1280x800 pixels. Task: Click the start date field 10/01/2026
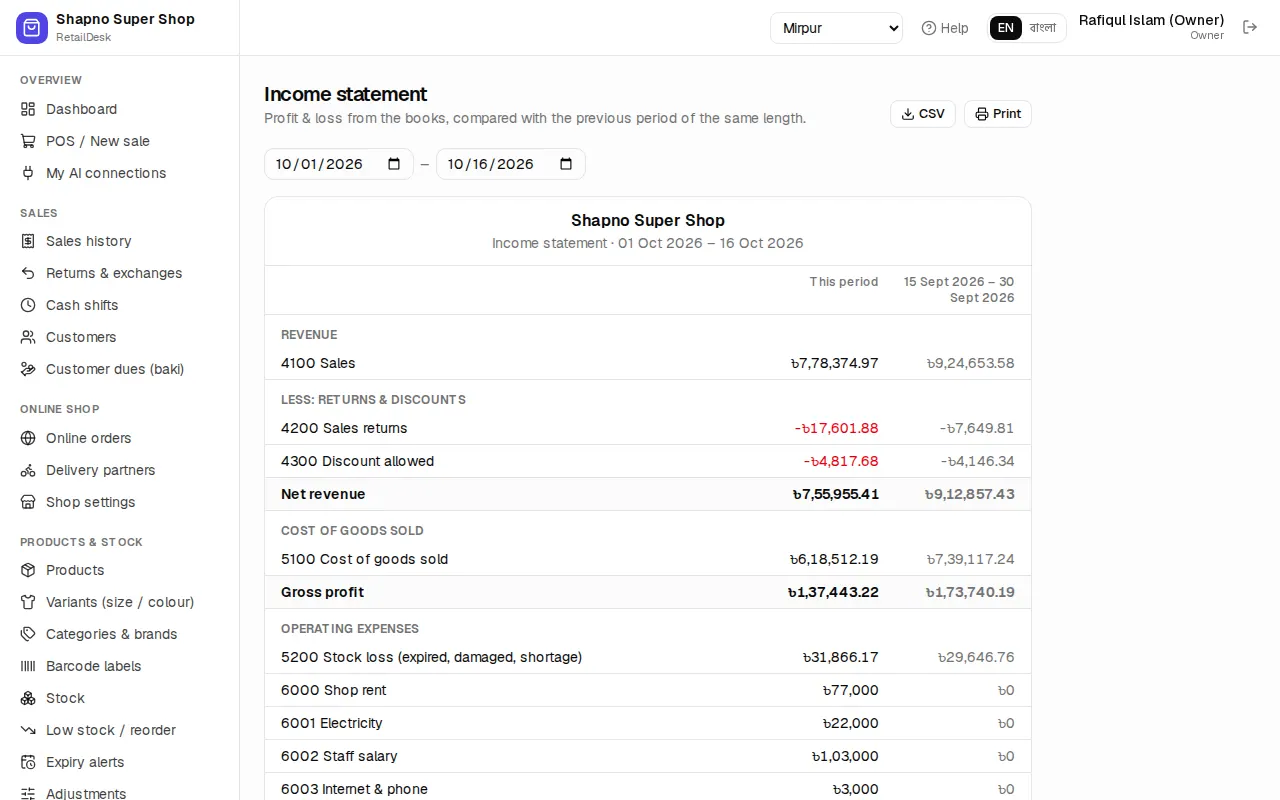pyautogui.click(x=339, y=164)
